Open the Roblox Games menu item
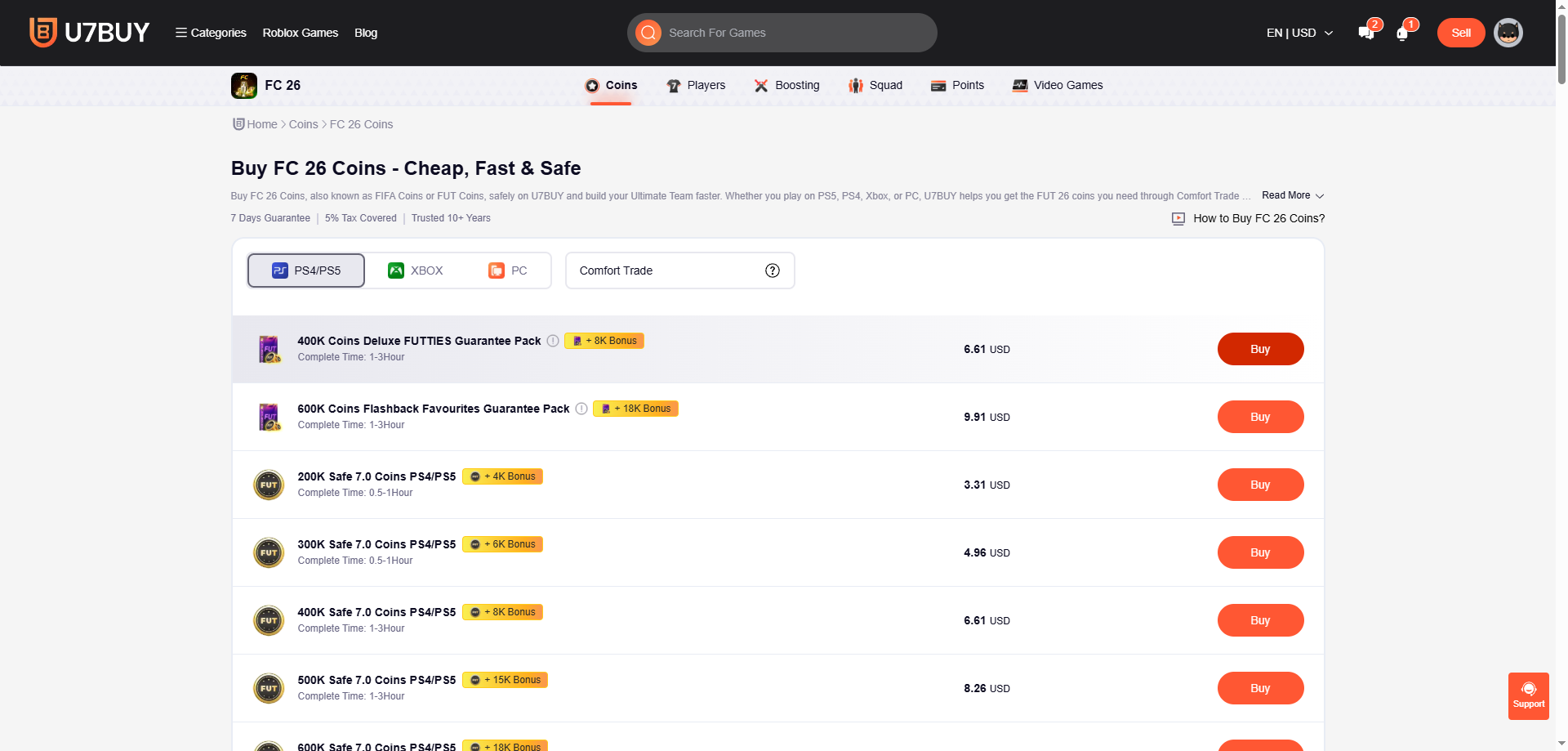Viewport: 1568px width, 751px height. click(x=301, y=33)
